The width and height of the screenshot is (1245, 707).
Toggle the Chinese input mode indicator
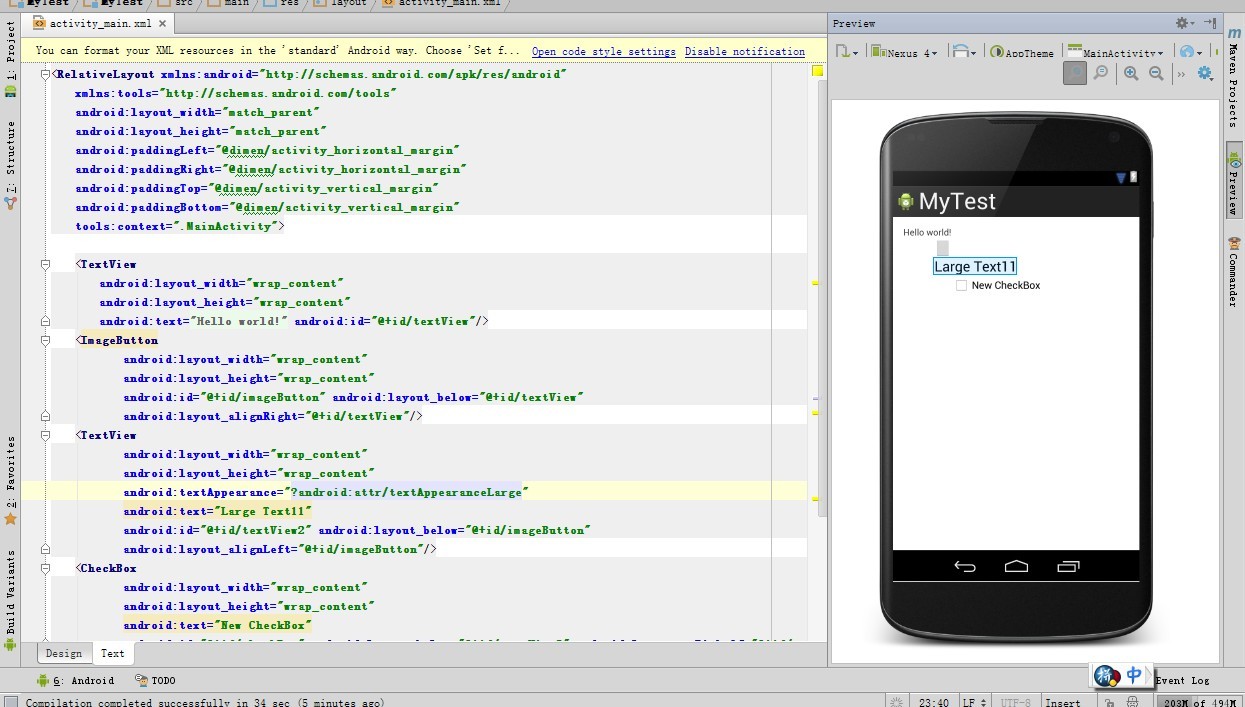coord(1134,676)
